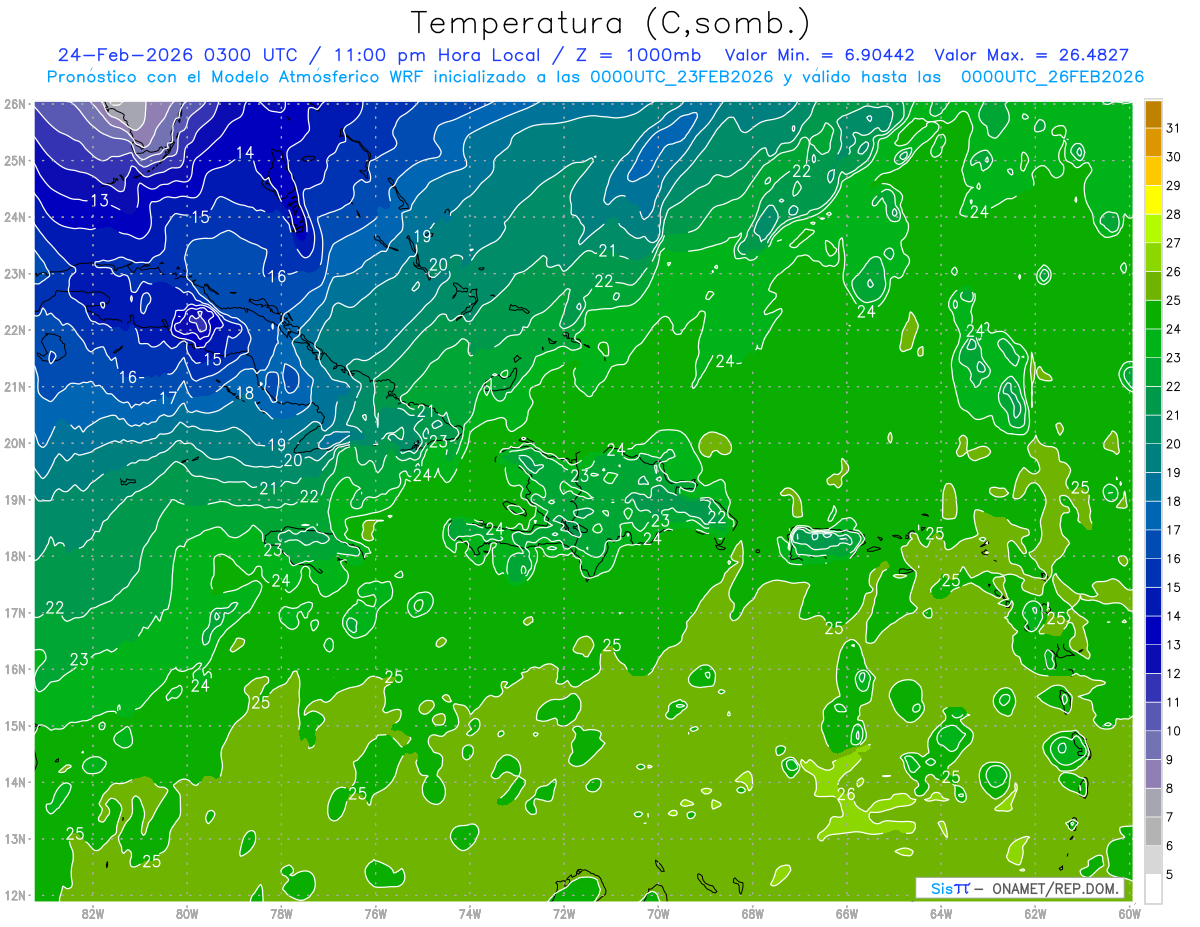Click the contour label '18' on the map
The image size is (1200, 927).
tap(244, 393)
